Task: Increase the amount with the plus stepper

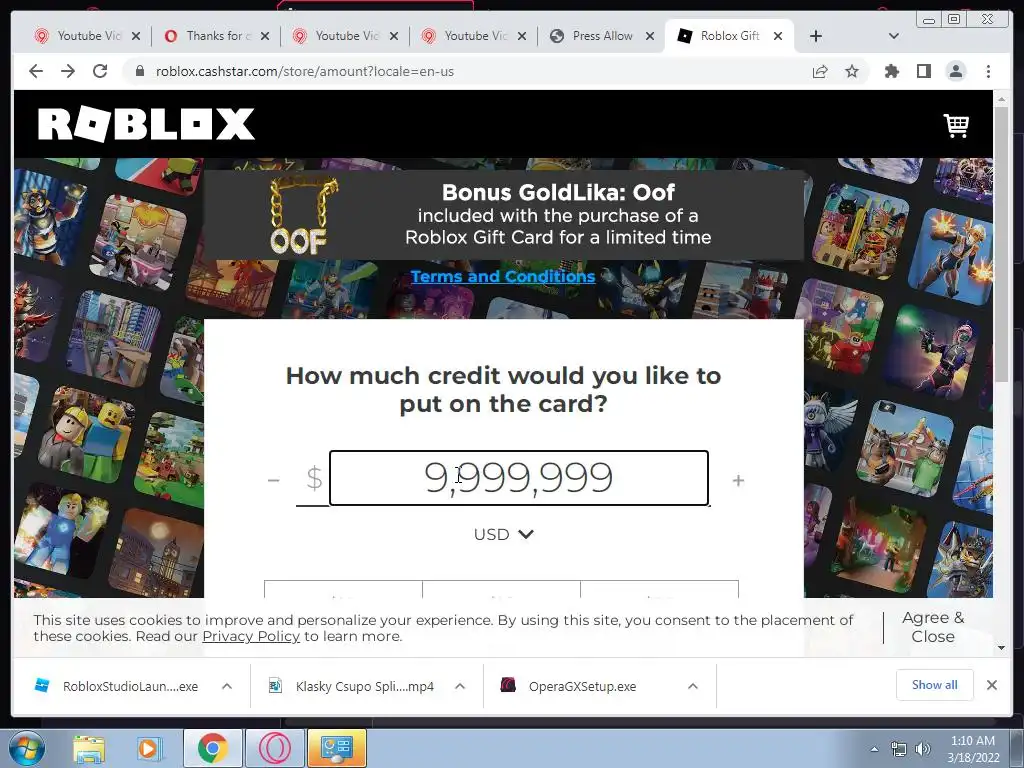Action: pyautogui.click(x=738, y=481)
